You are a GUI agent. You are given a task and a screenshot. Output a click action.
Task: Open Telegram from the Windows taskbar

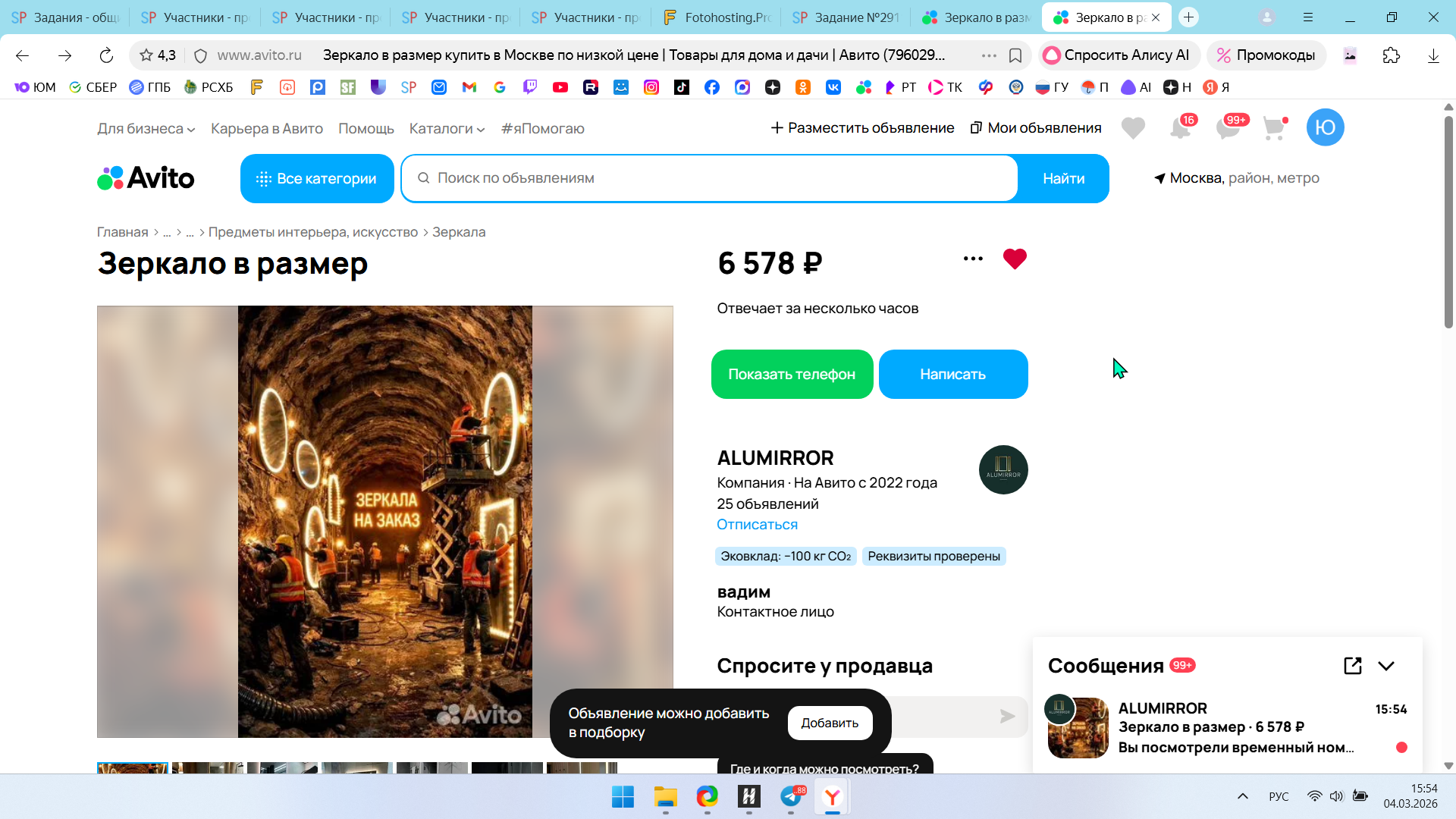click(790, 797)
